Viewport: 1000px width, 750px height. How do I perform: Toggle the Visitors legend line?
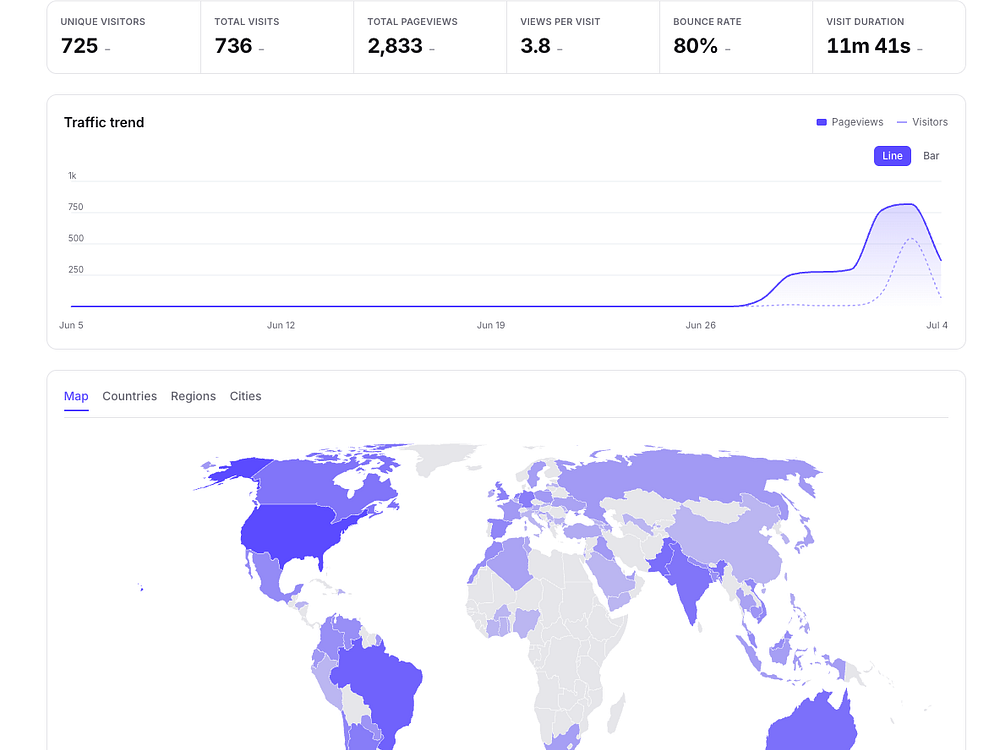pyautogui.click(x=902, y=122)
